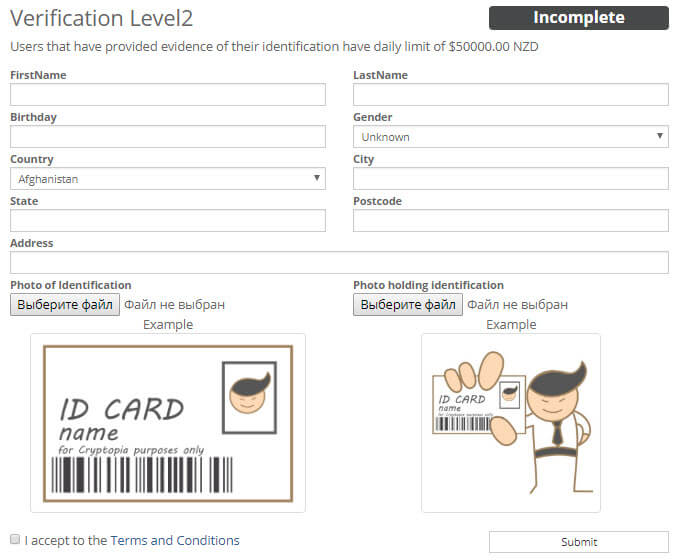Click the Gender dropdown arrow
Image resolution: width=675 pixels, height=560 pixels.
pyautogui.click(x=660, y=136)
